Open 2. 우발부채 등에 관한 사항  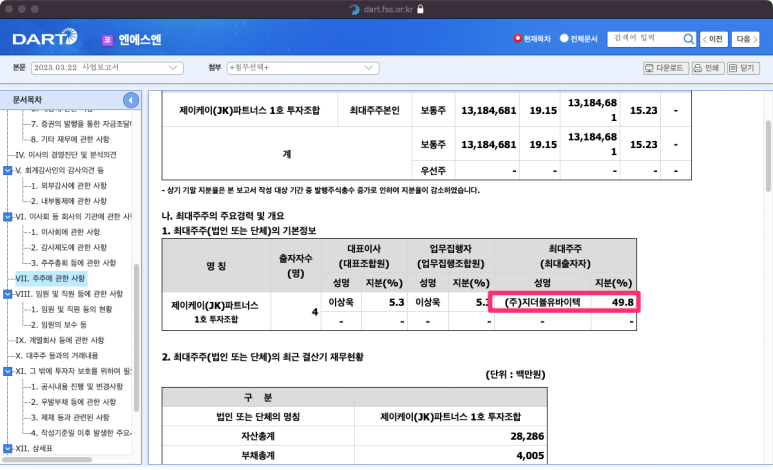click(x=73, y=402)
